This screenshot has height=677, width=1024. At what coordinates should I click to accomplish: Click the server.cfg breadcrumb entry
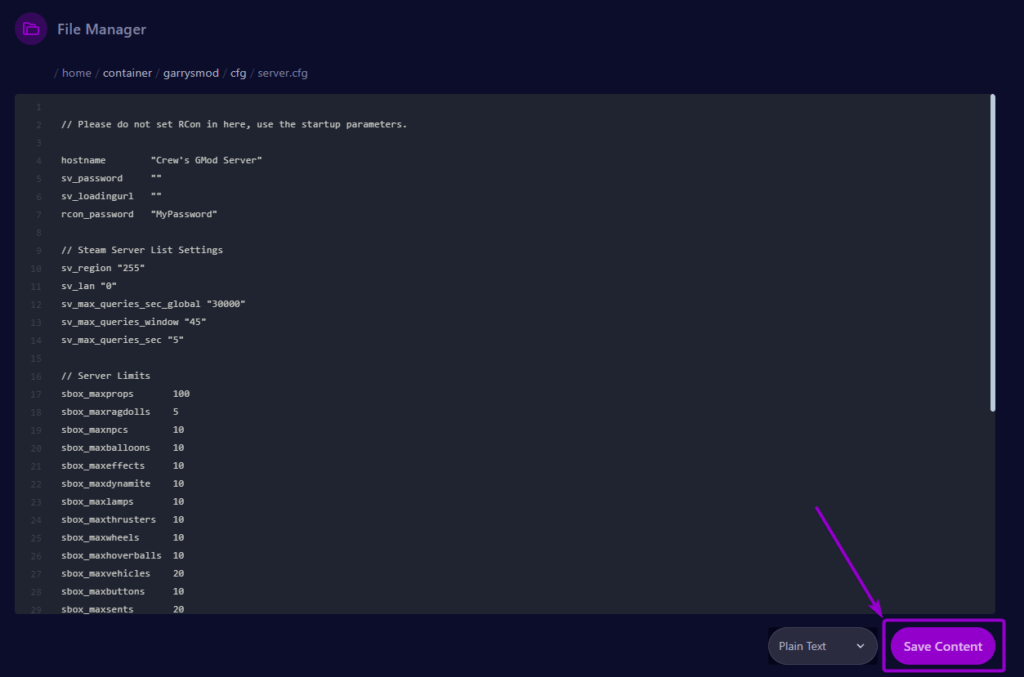(x=282, y=73)
